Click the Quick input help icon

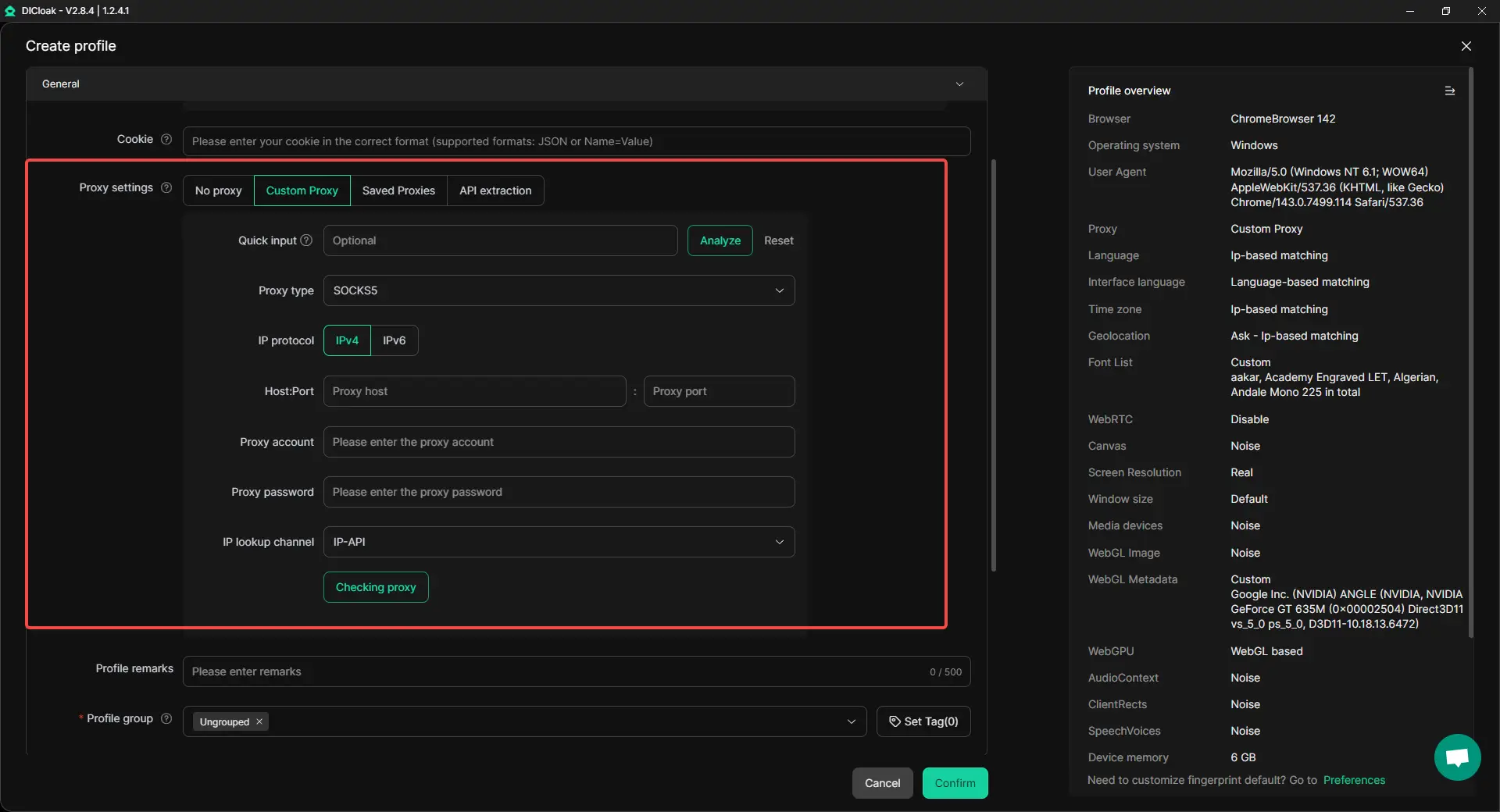coord(306,240)
